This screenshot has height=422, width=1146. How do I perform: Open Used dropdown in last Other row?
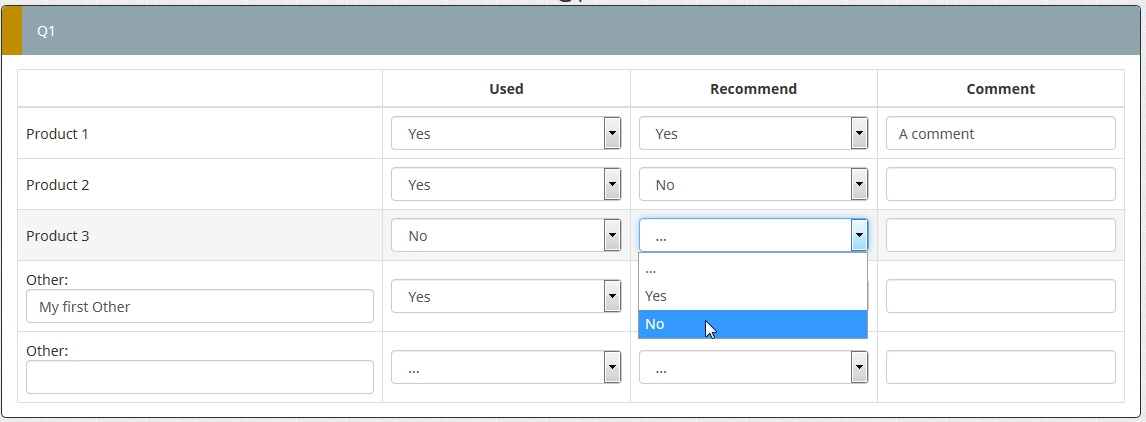click(x=505, y=367)
